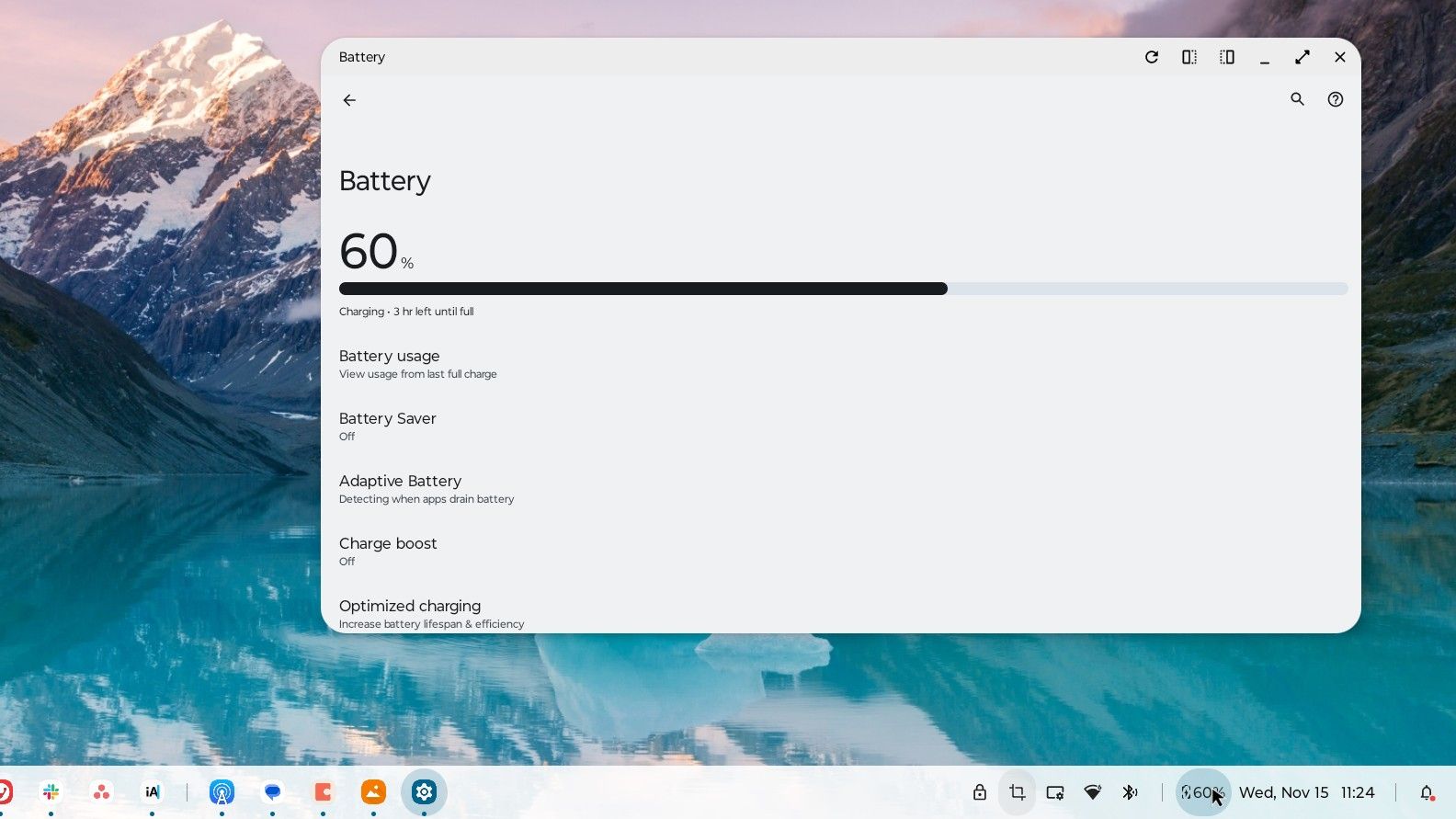
Task: Open notifications bell in the tray
Action: tap(1426, 792)
